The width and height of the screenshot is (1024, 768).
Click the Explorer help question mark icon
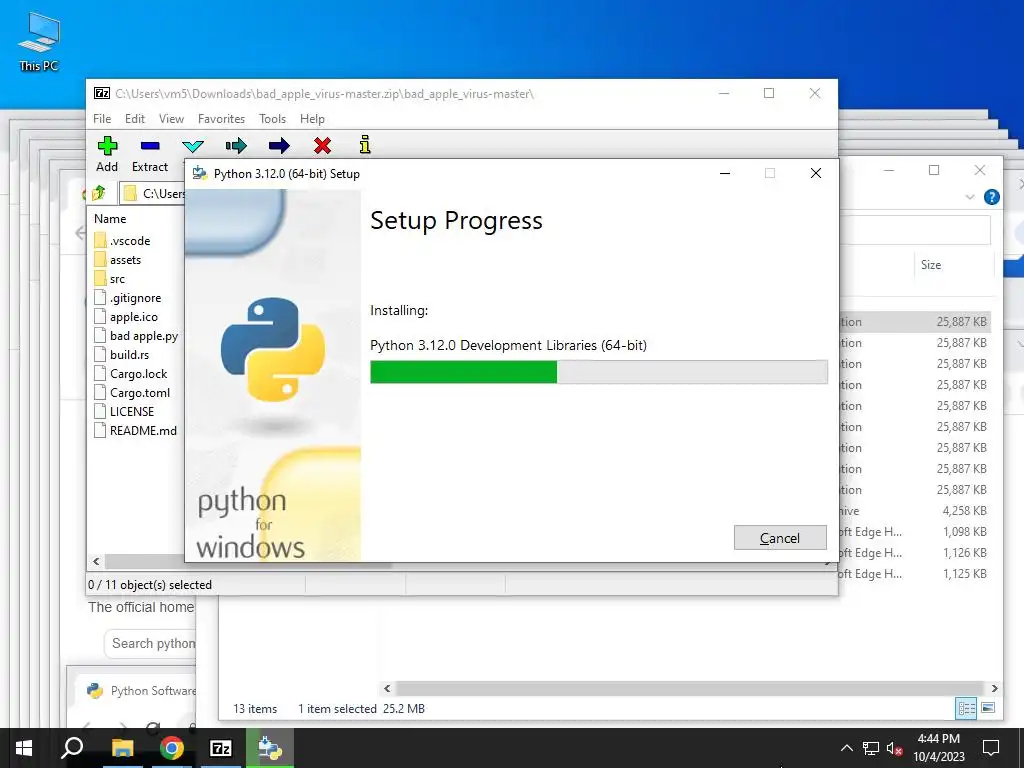tap(991, 197)
